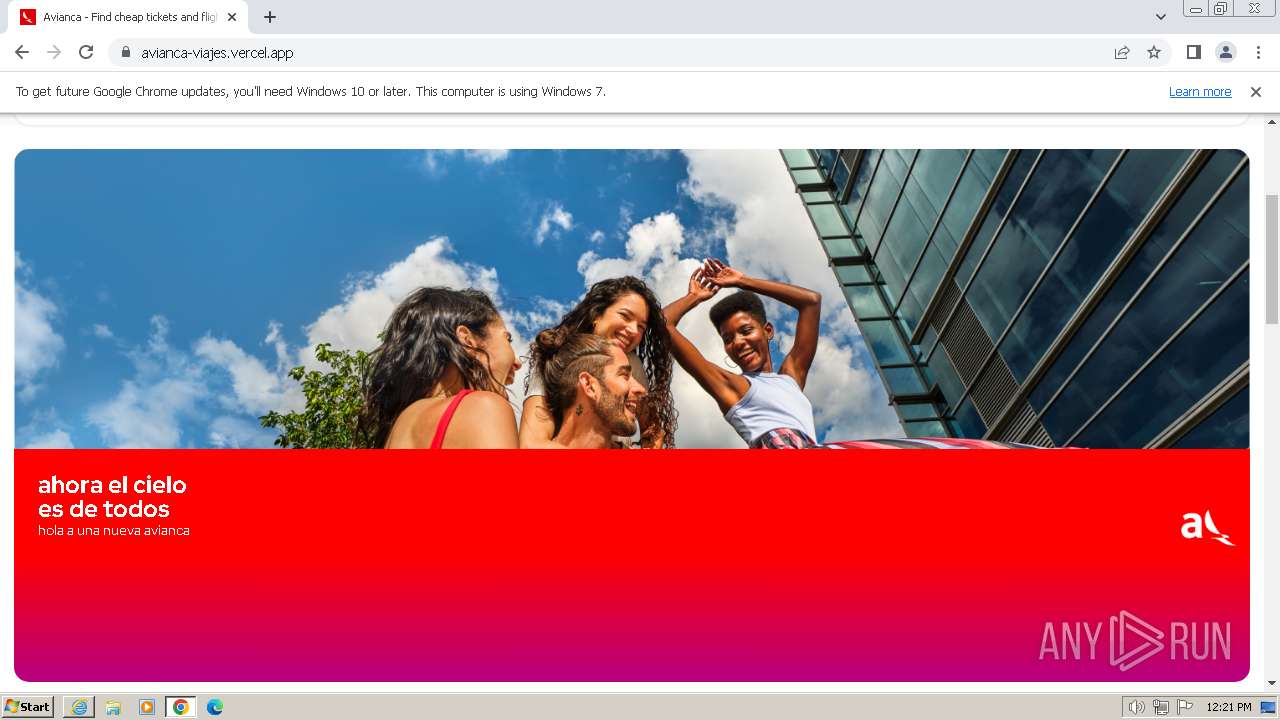This screenshot has height=720, width=1280.
Task: Click the vertical scrollbar thumb
Action: point(1272,260)
